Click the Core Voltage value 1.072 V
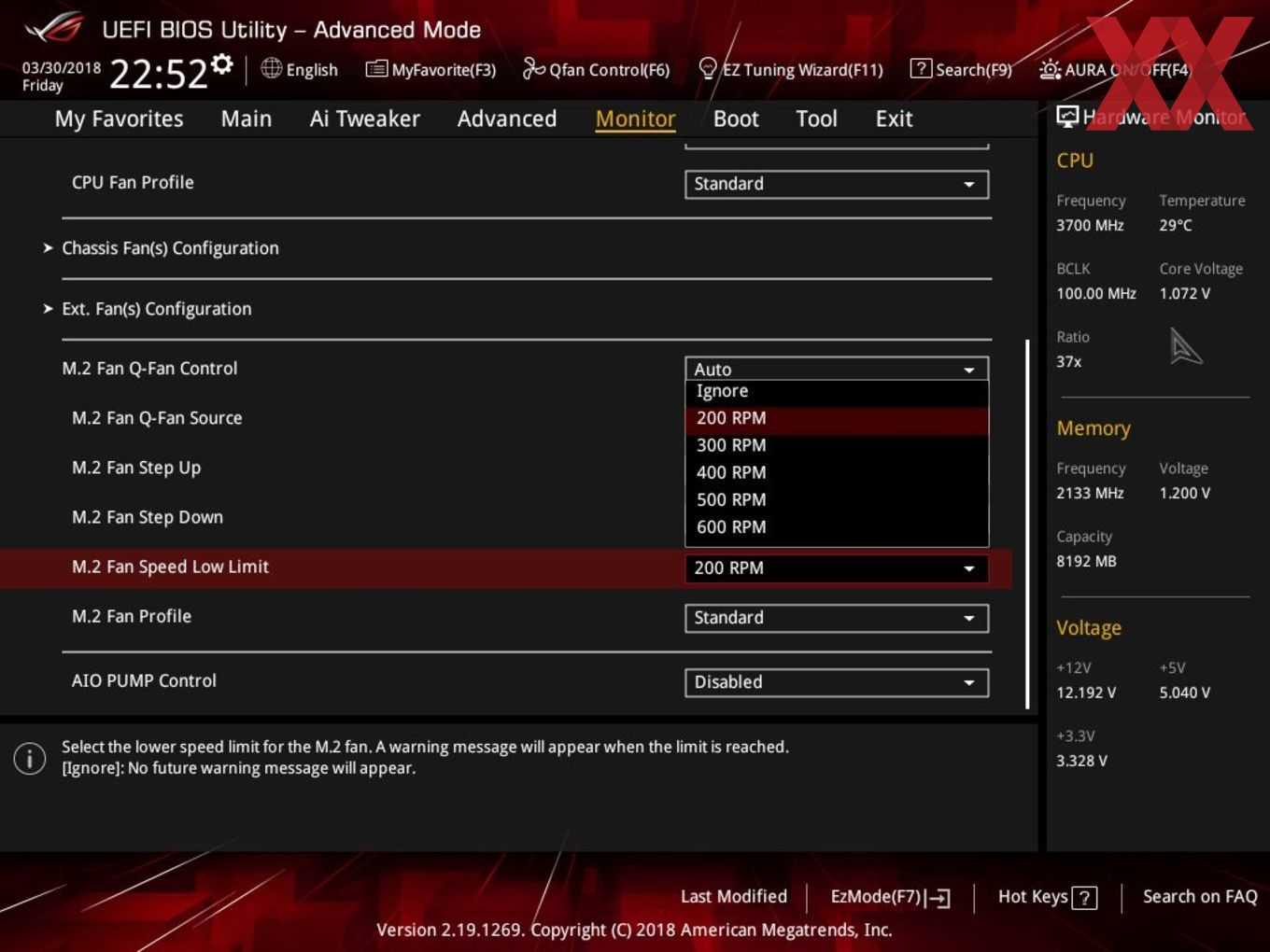 [1185, 293]
